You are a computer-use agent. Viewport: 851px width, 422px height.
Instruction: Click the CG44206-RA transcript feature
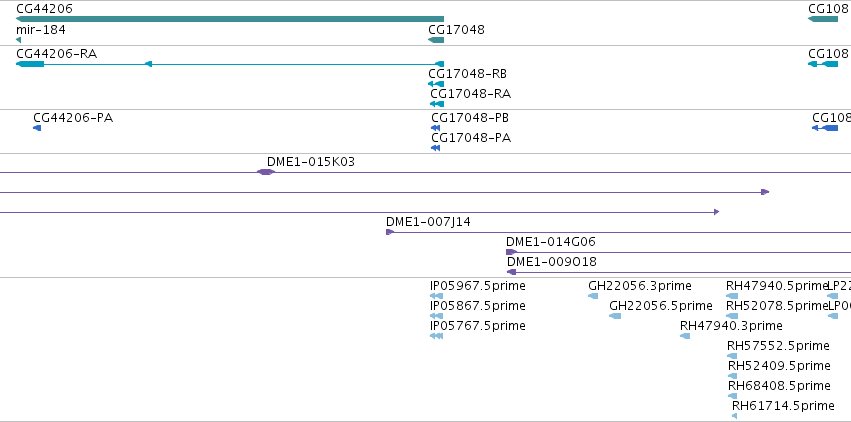230,64
